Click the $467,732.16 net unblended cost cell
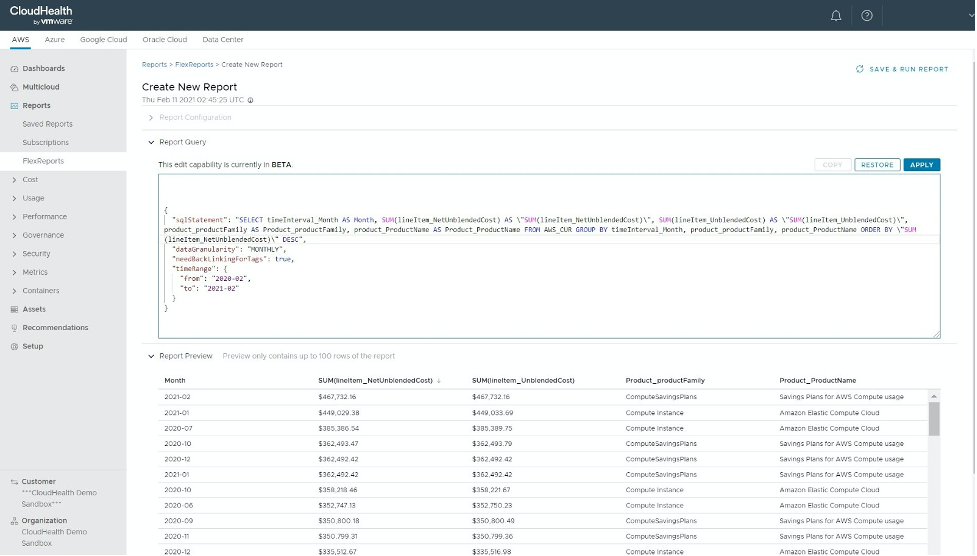This screenshot has height=556, width=977. [337, 397]
